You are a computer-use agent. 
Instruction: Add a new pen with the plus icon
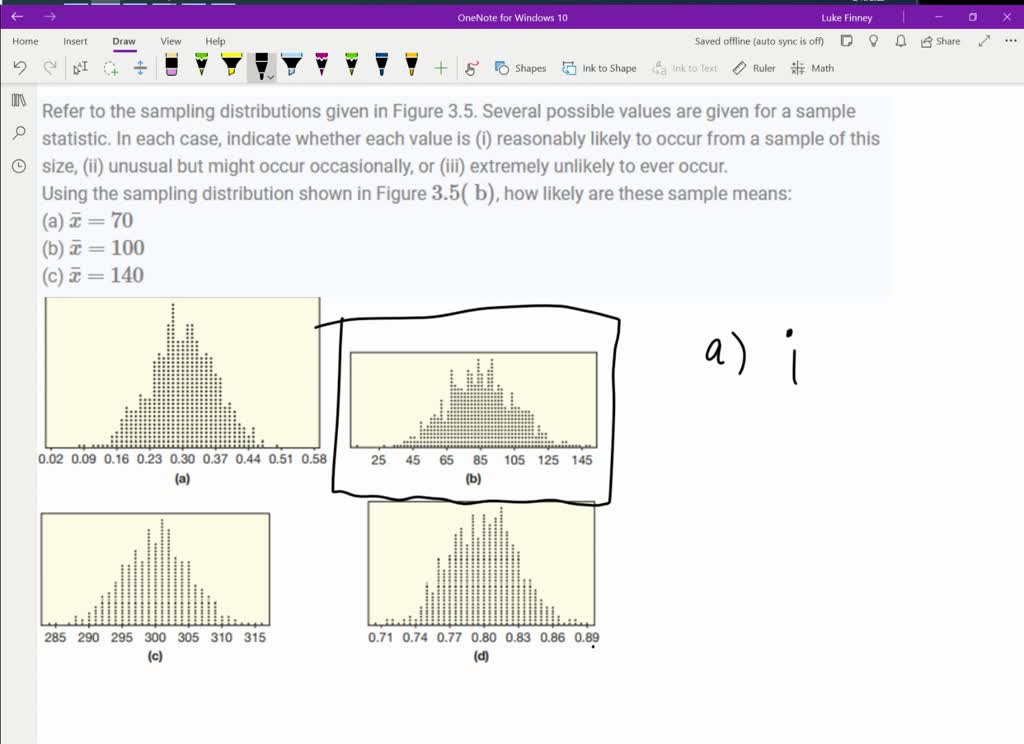click(441, 68)
